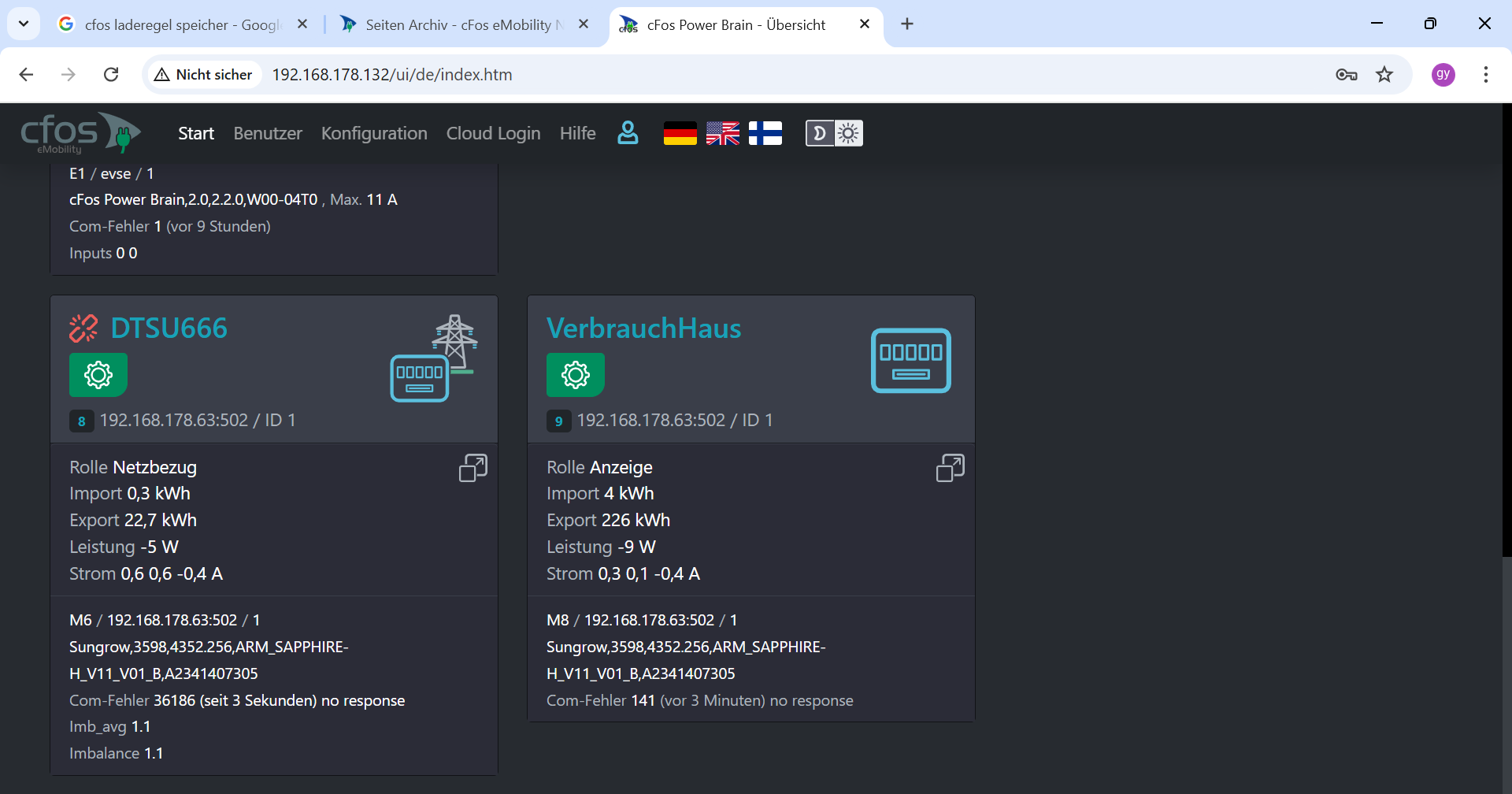Open Chrome three-dot menu

pyautogui.click(x=1486, y=75)
